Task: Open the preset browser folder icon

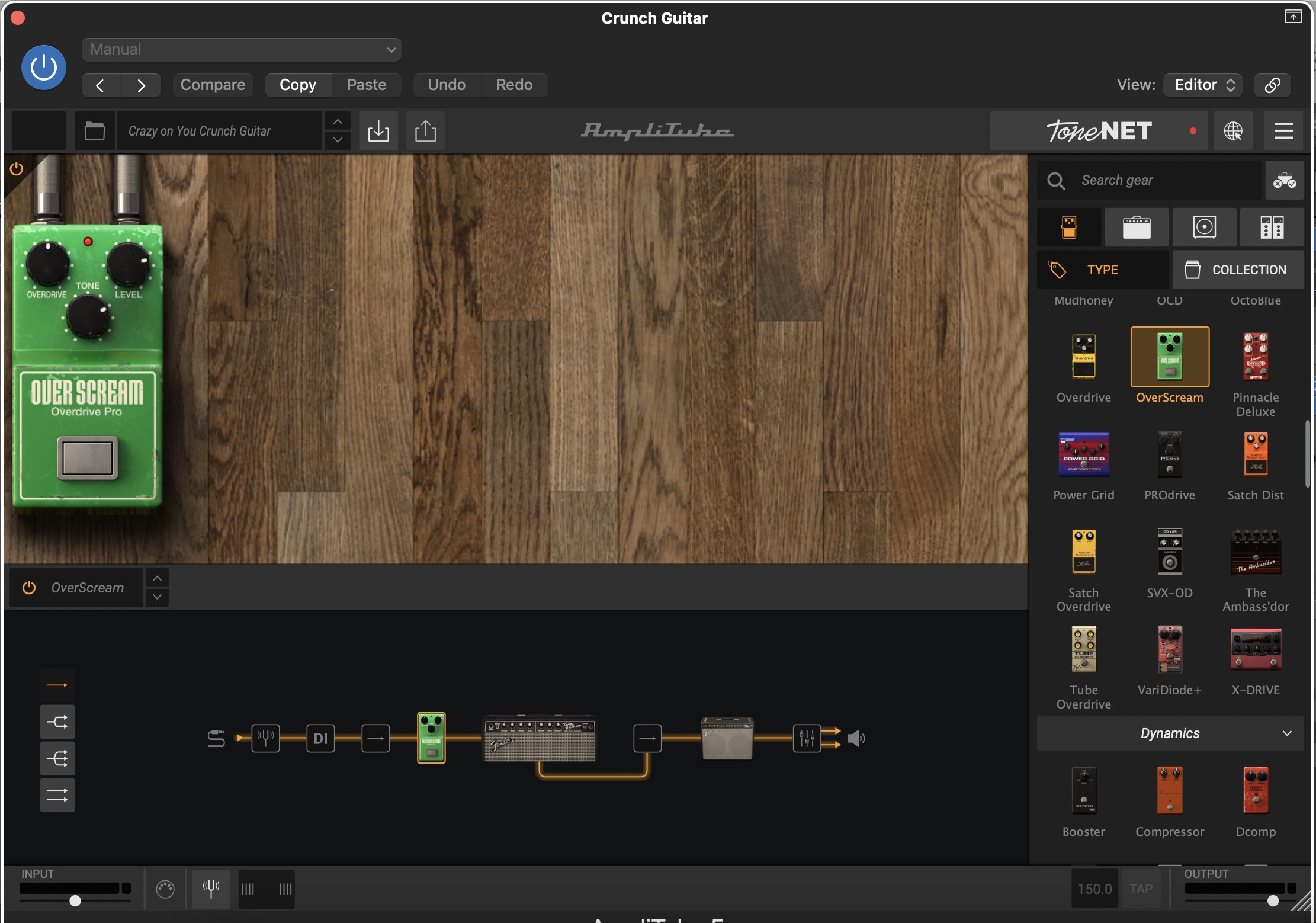Action: coord(95,131)
